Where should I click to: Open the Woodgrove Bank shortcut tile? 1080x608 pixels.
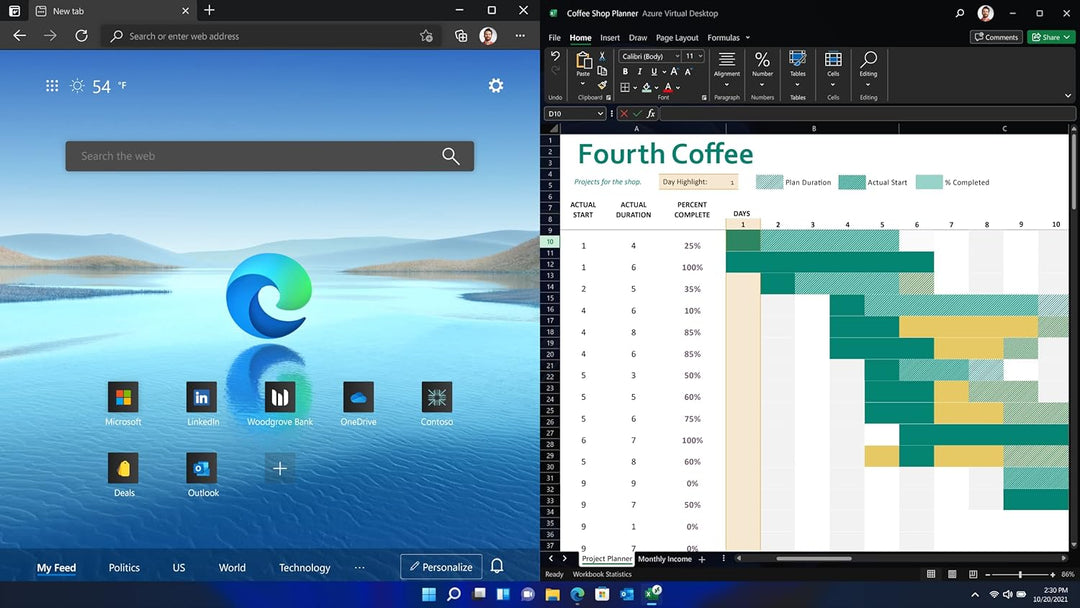pyautogui.click(x=280, y=398)
